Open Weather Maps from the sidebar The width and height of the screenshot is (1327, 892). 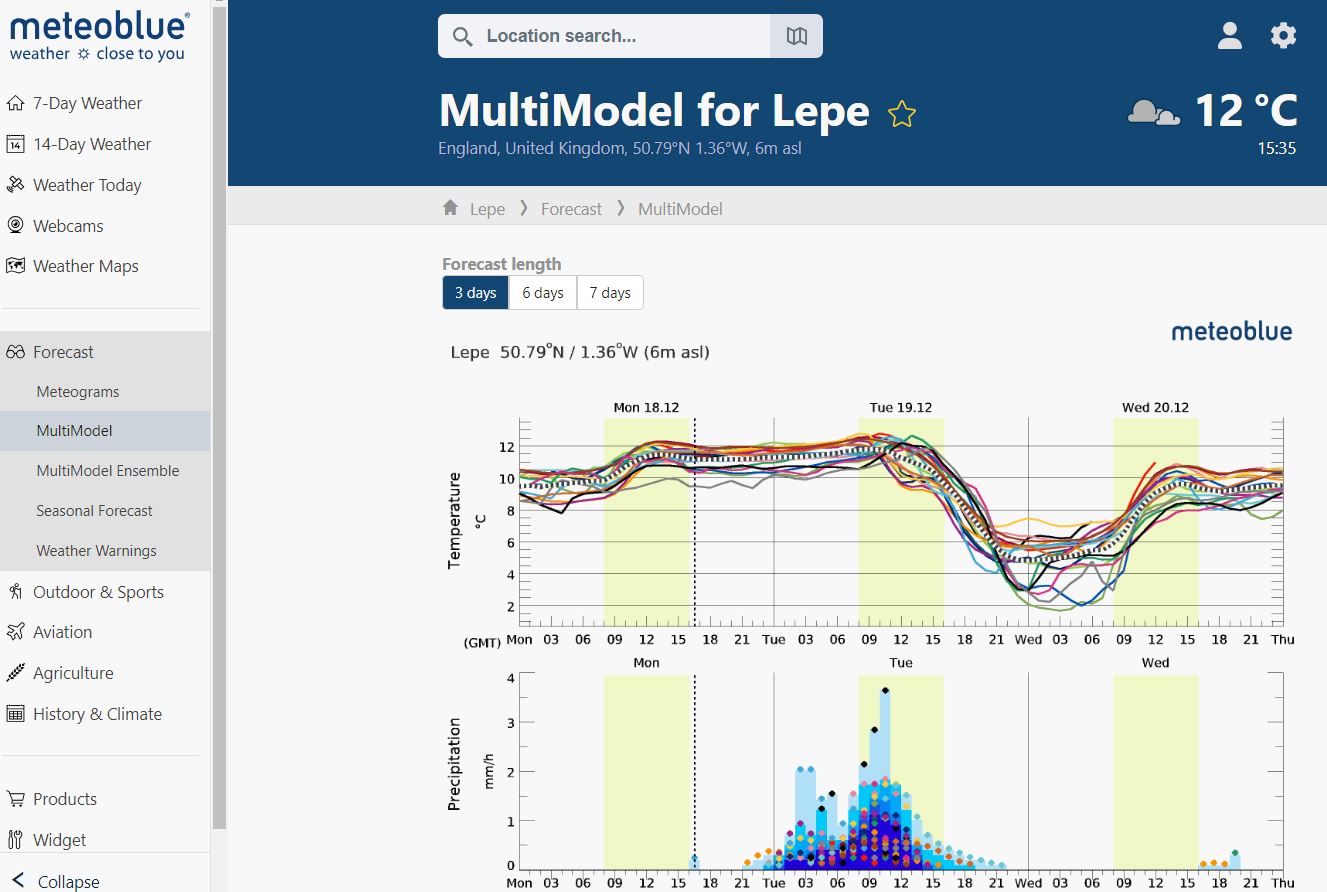pos(84,265)
